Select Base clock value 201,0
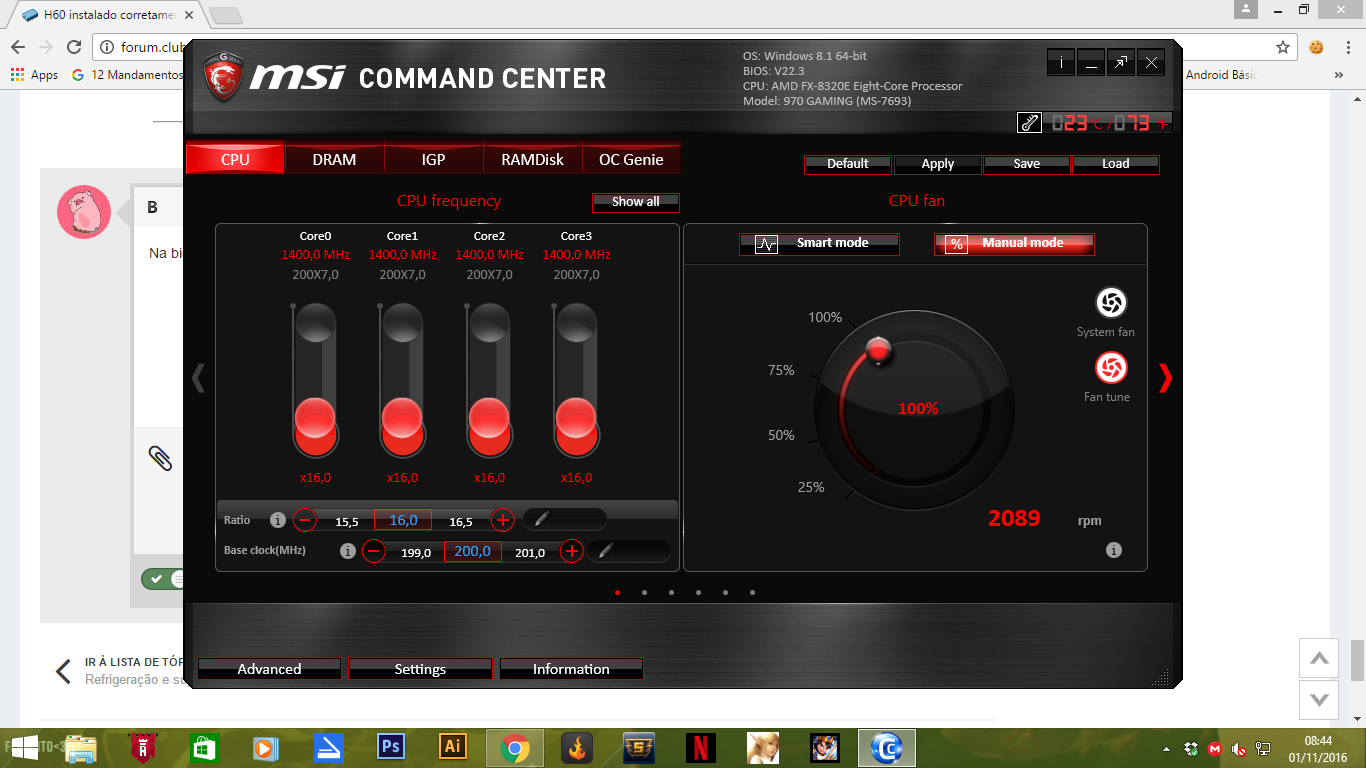1366x768 pixels. tap(529, 553)
